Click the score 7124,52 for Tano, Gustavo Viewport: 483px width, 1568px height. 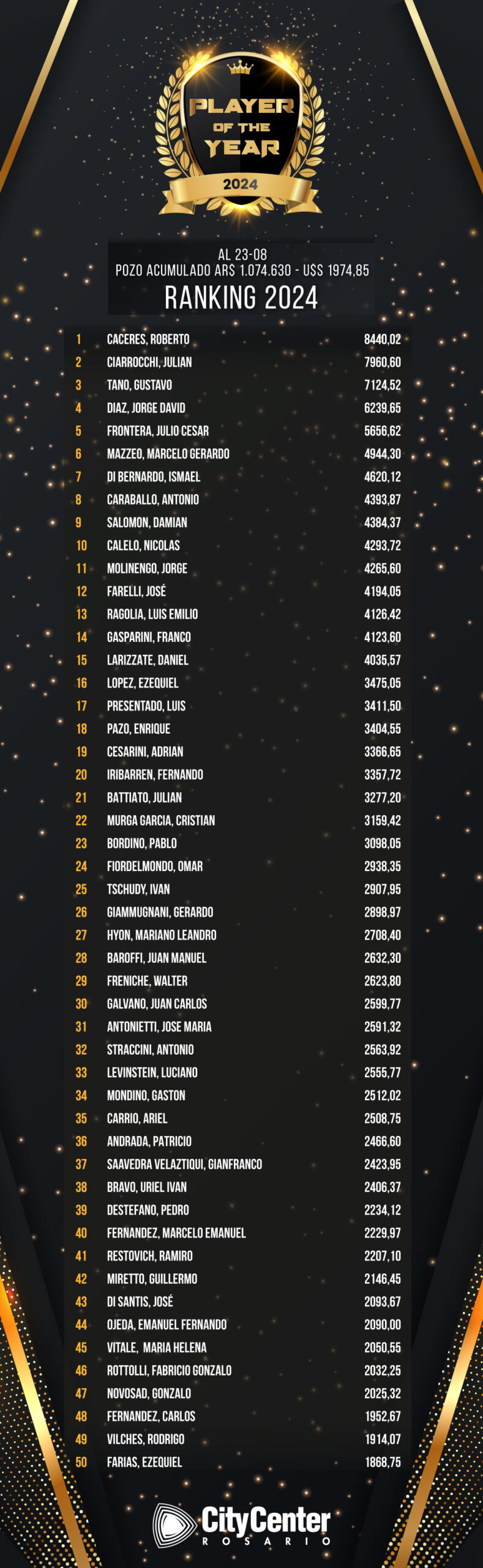click(x=383, y=385)
